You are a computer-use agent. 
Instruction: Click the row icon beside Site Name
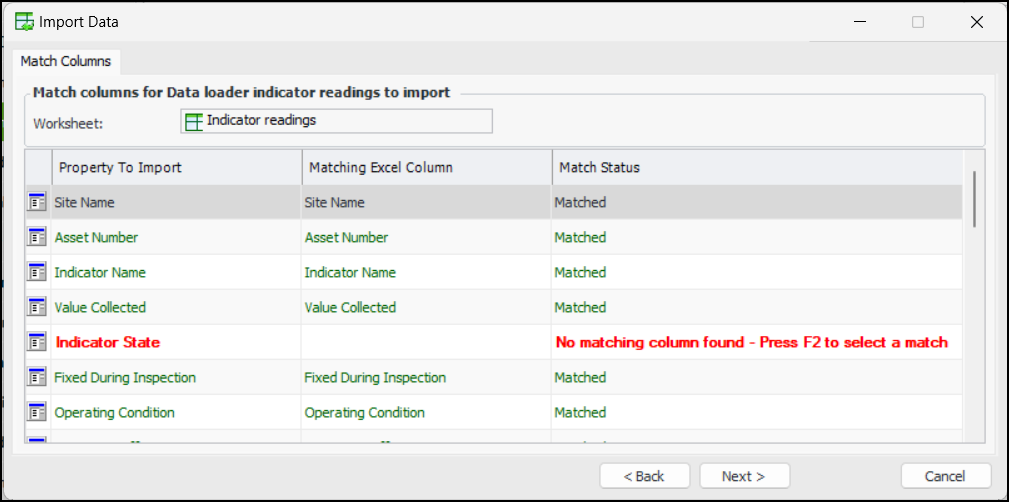click(37, 202)
